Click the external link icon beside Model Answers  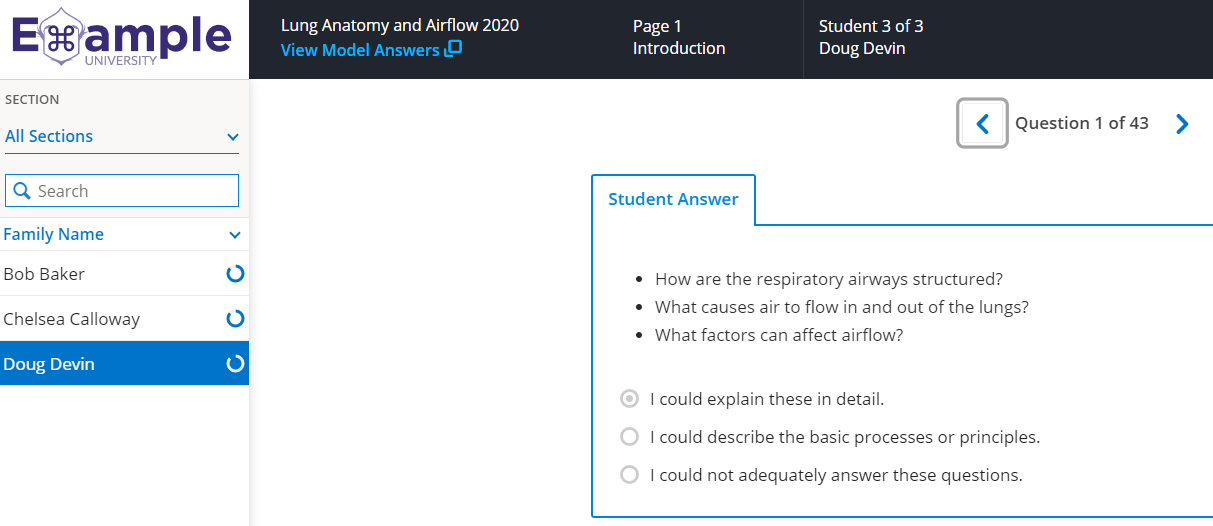[x=453, y=49]
